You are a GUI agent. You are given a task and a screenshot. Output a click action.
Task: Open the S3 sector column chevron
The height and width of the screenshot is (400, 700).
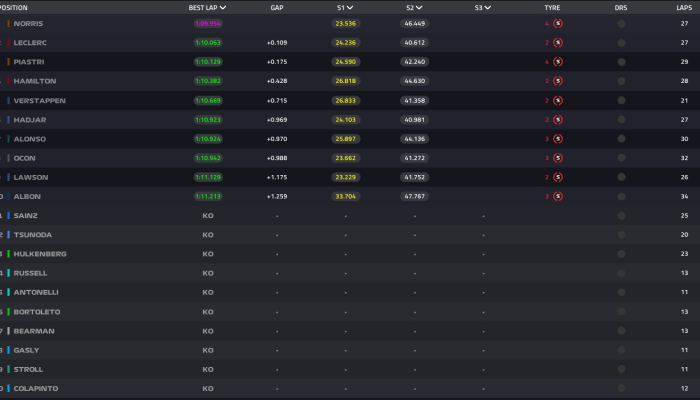(x=489, y=7)
